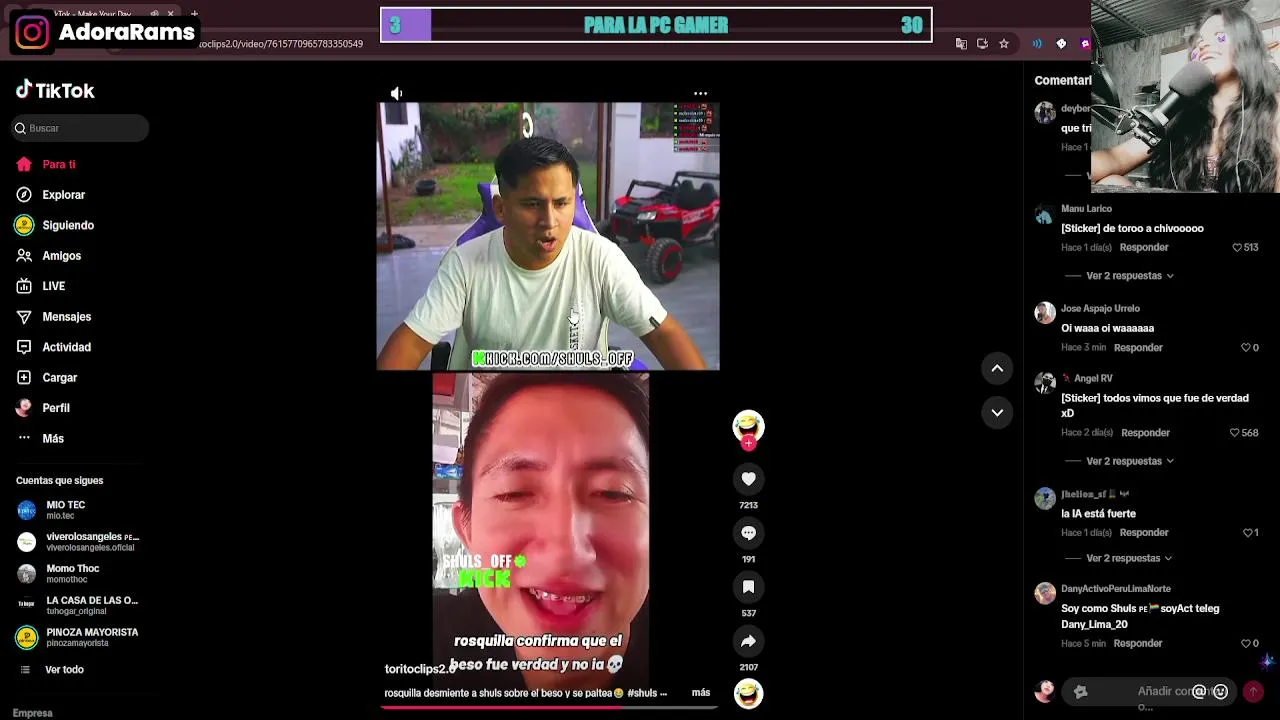Open the TikTok home logo
Viewport: 1280px width, 720px height.
[55, 90]
